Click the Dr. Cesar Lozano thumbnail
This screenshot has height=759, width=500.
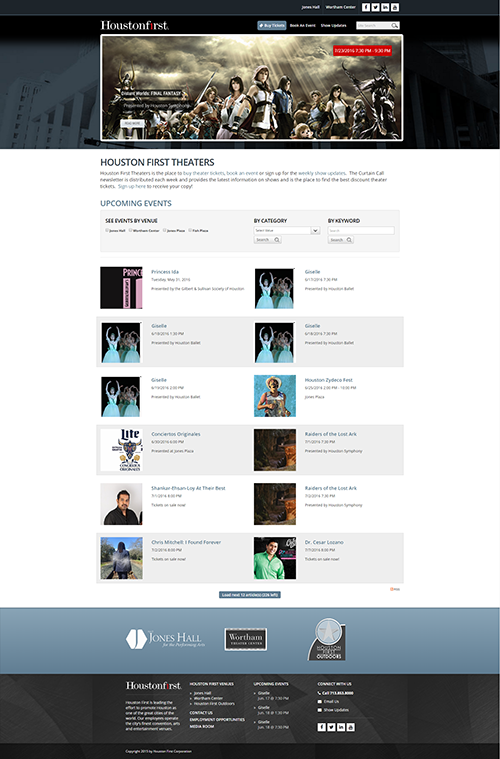(275, 558)
